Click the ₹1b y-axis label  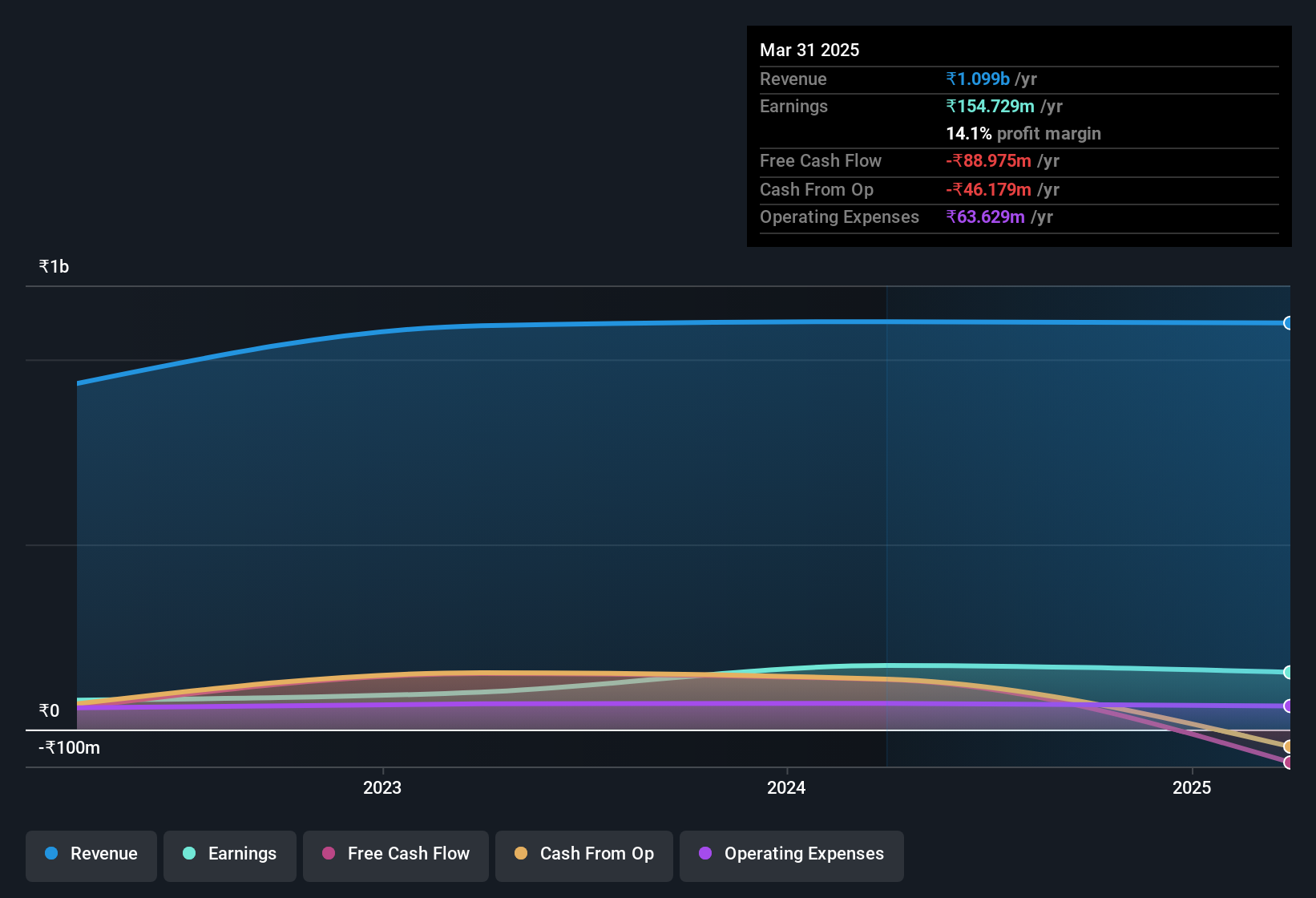point(54,266)
